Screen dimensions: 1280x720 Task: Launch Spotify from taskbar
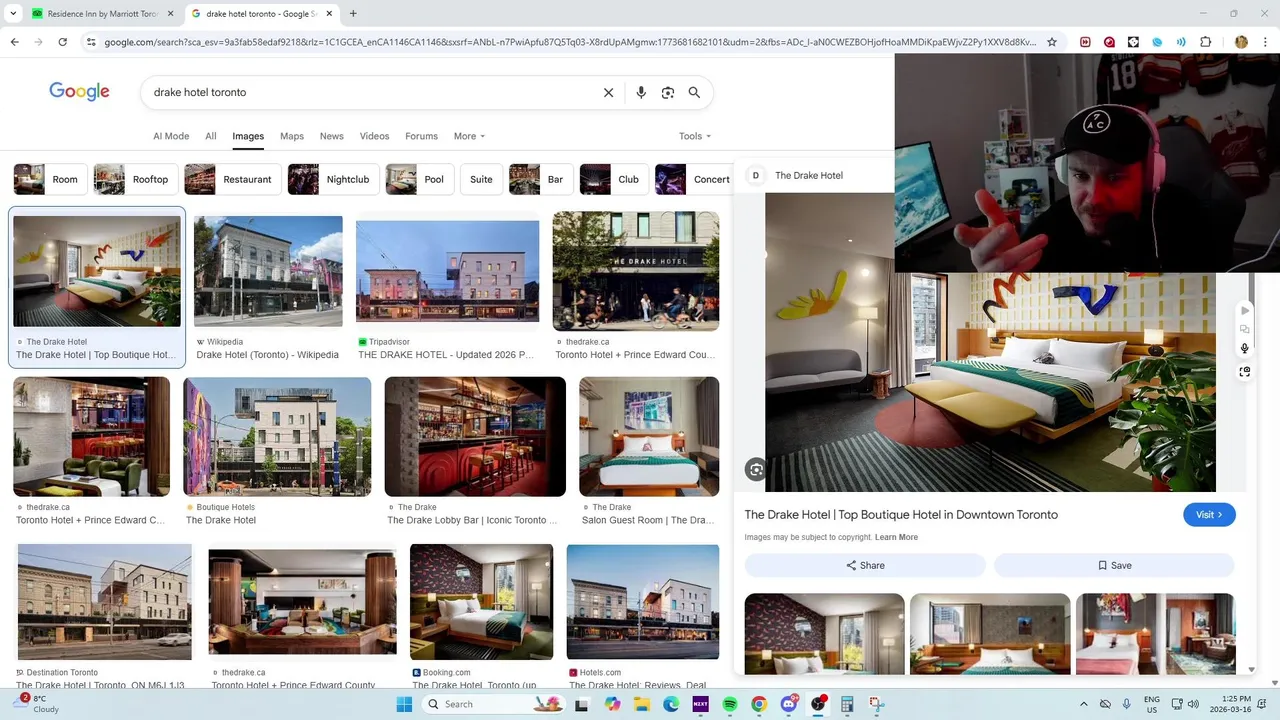click(729, 704)
